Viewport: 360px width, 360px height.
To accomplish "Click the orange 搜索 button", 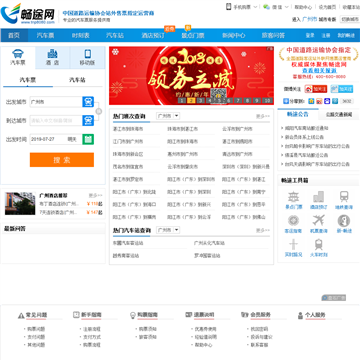I will point(62,160).
